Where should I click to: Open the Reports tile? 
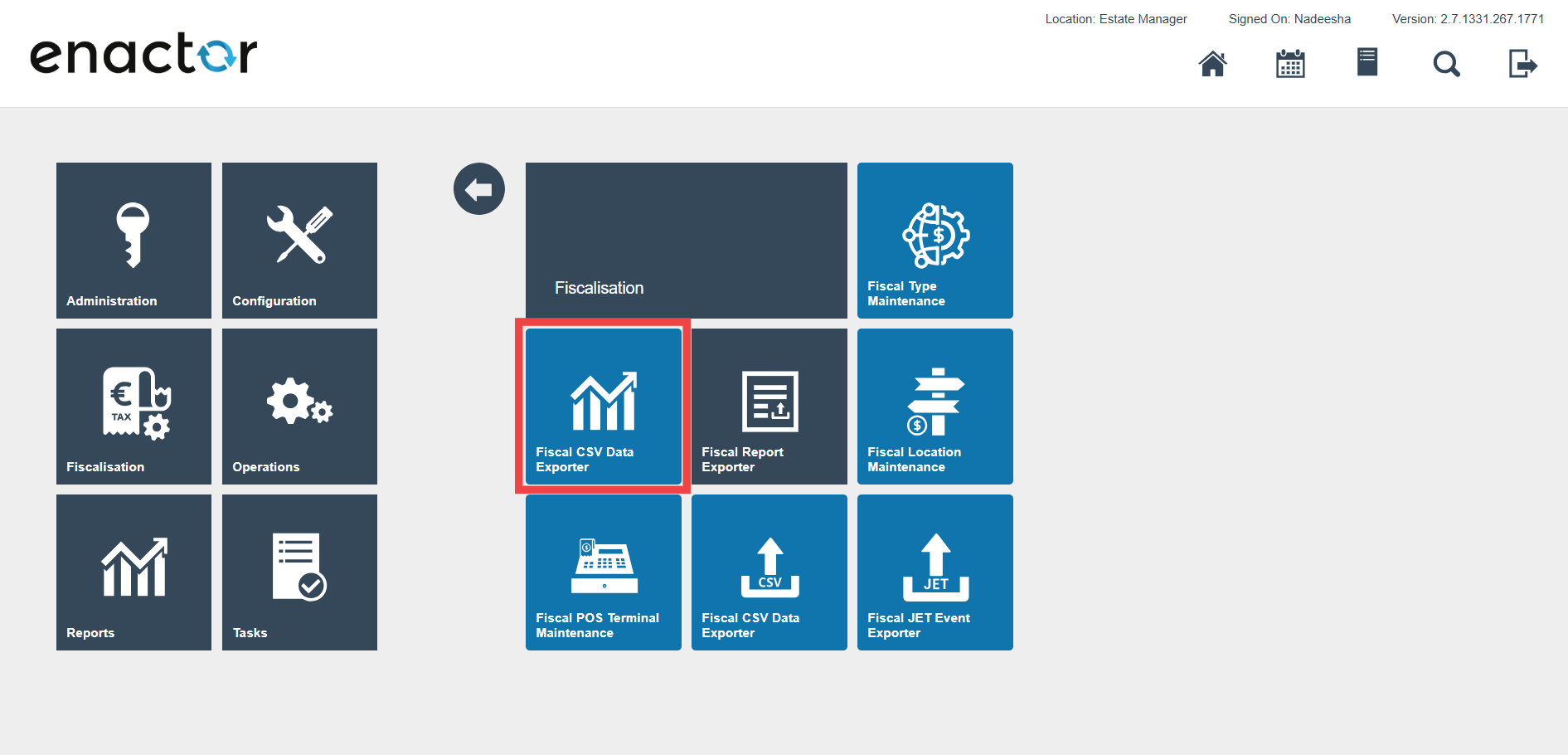click(133, 572)
